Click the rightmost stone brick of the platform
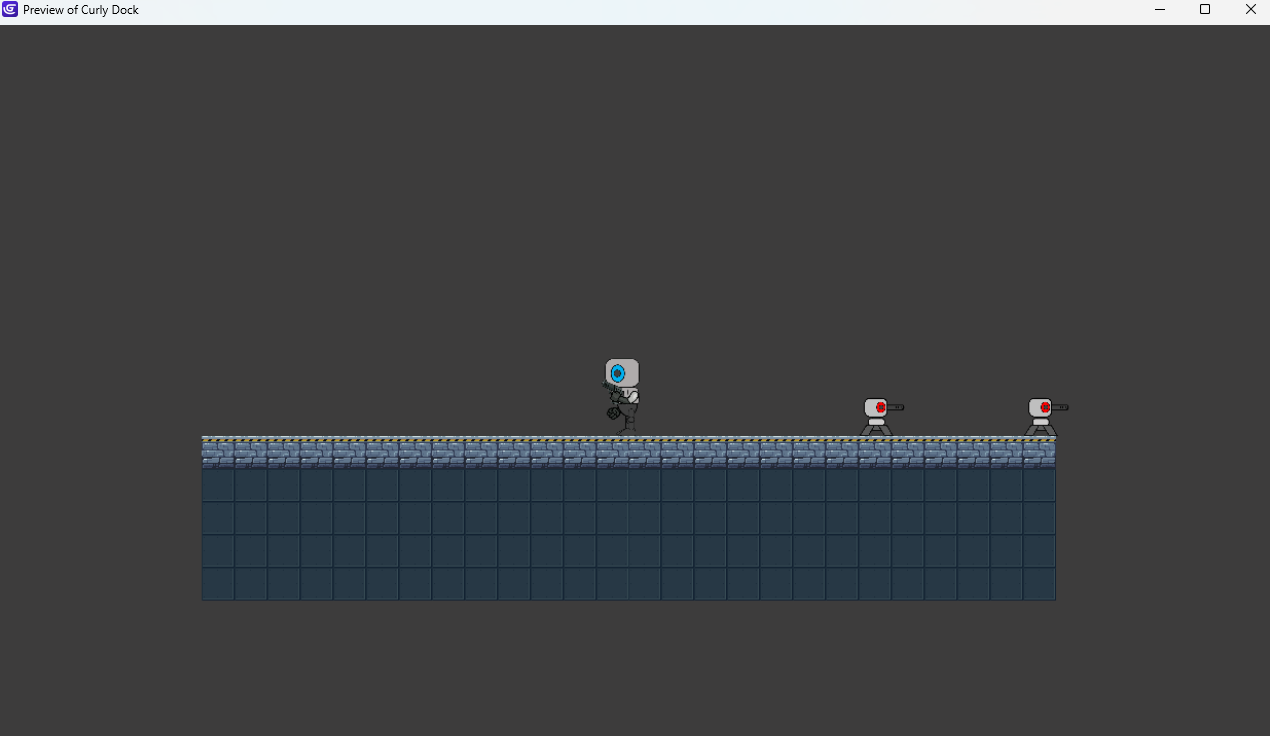This screenshot has height=736, width=1270. (1039, 453)
